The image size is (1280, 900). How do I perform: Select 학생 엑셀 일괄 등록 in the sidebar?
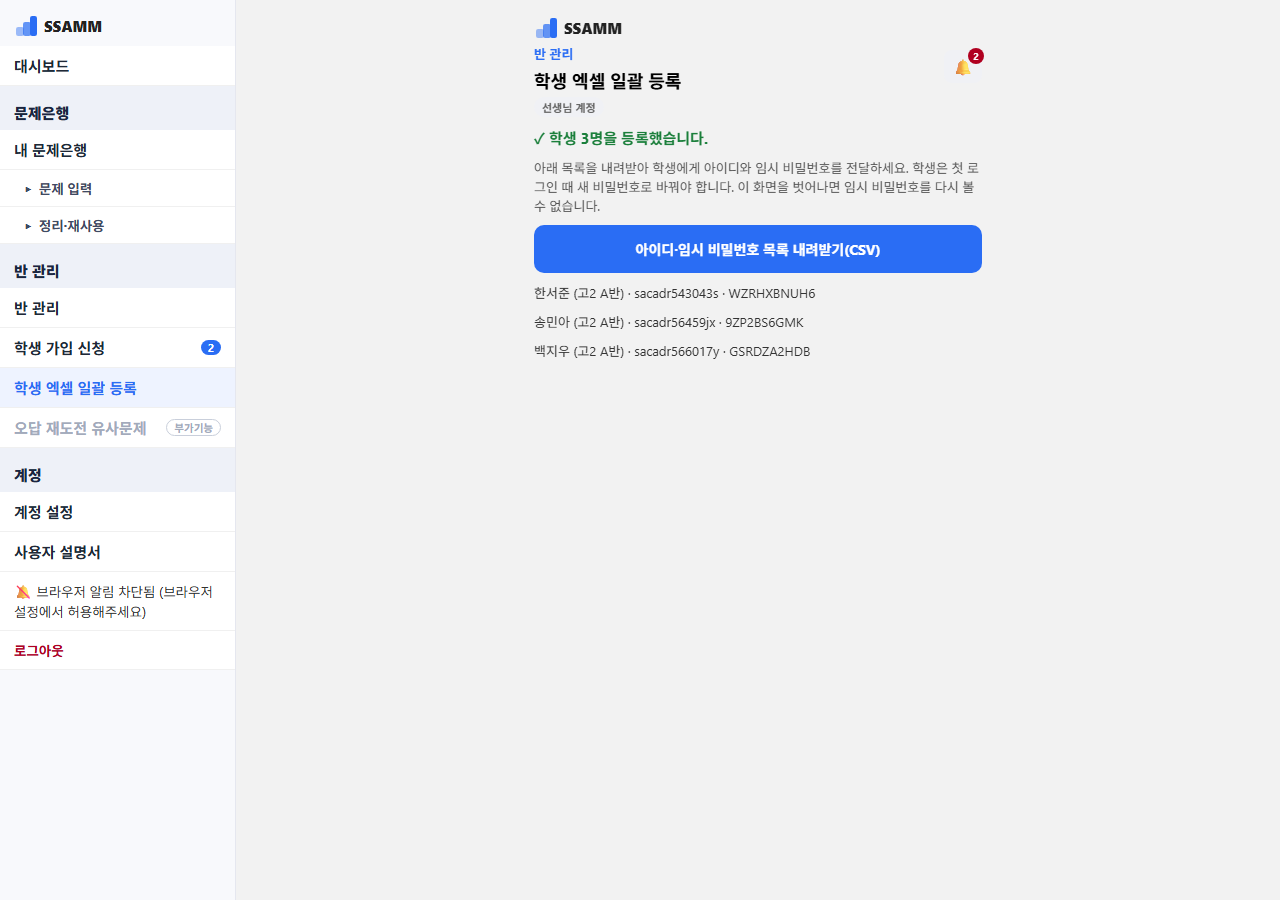tap(117, 388)
